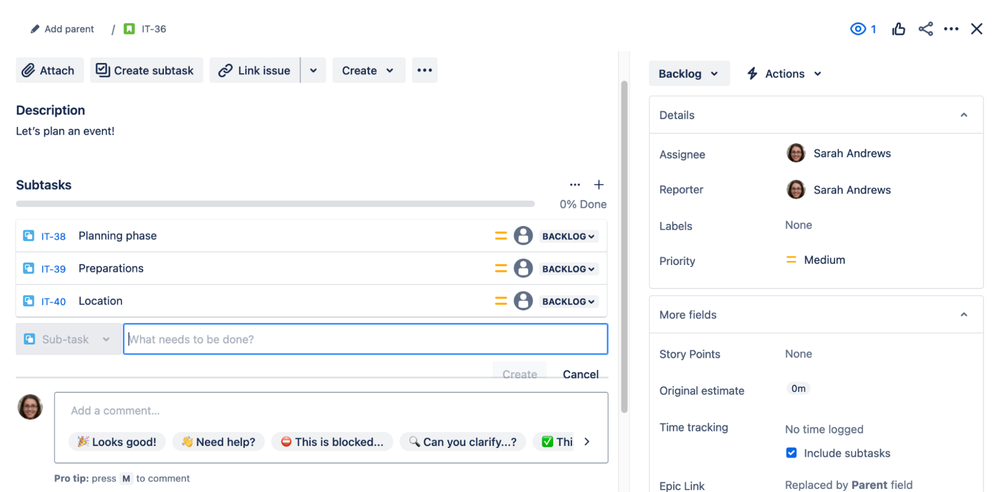Screen dimensions: 999x492
Task: Open the Create dropdown menu
Action: [x=369, y=70]
